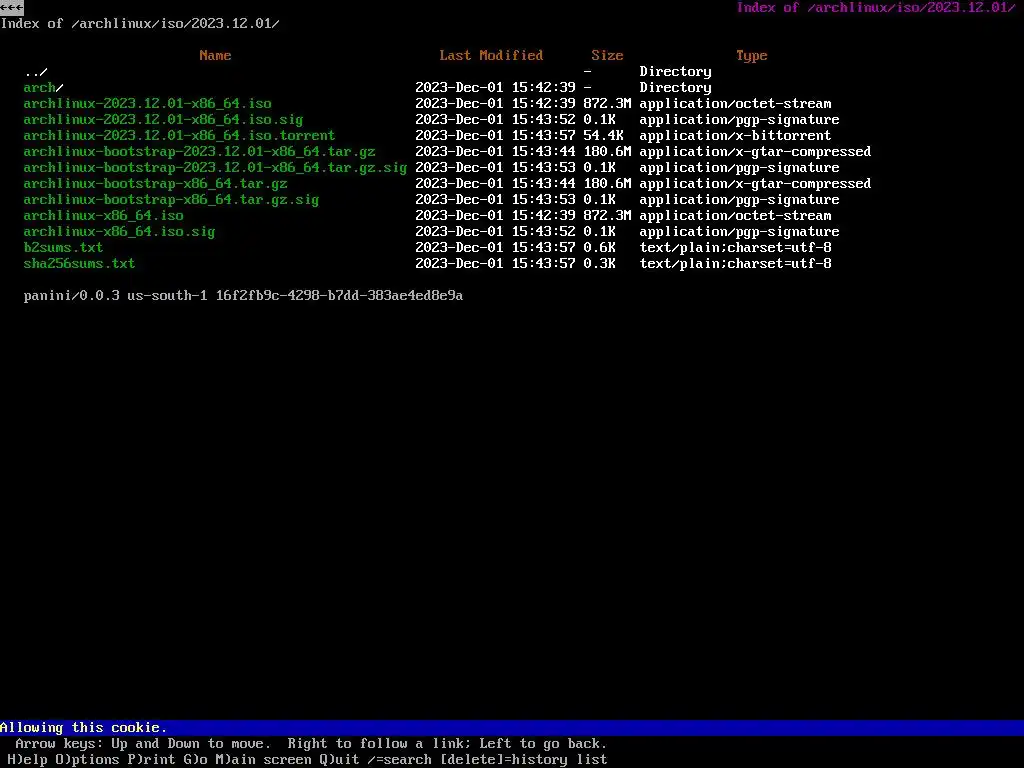Image resolution: width=1024 pixels, height=768 pixels.
Task: Open the b2sums.txt link
Action: coord(63,248)
